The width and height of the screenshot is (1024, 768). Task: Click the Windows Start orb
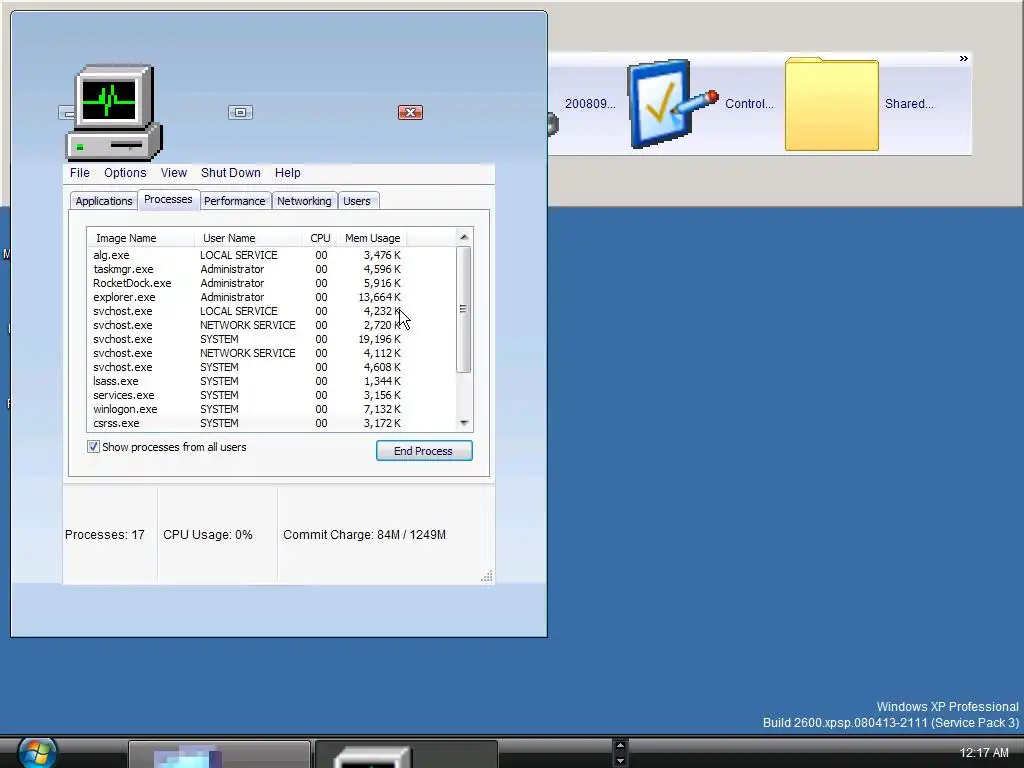pyautogui.click(x=37, y=752)
